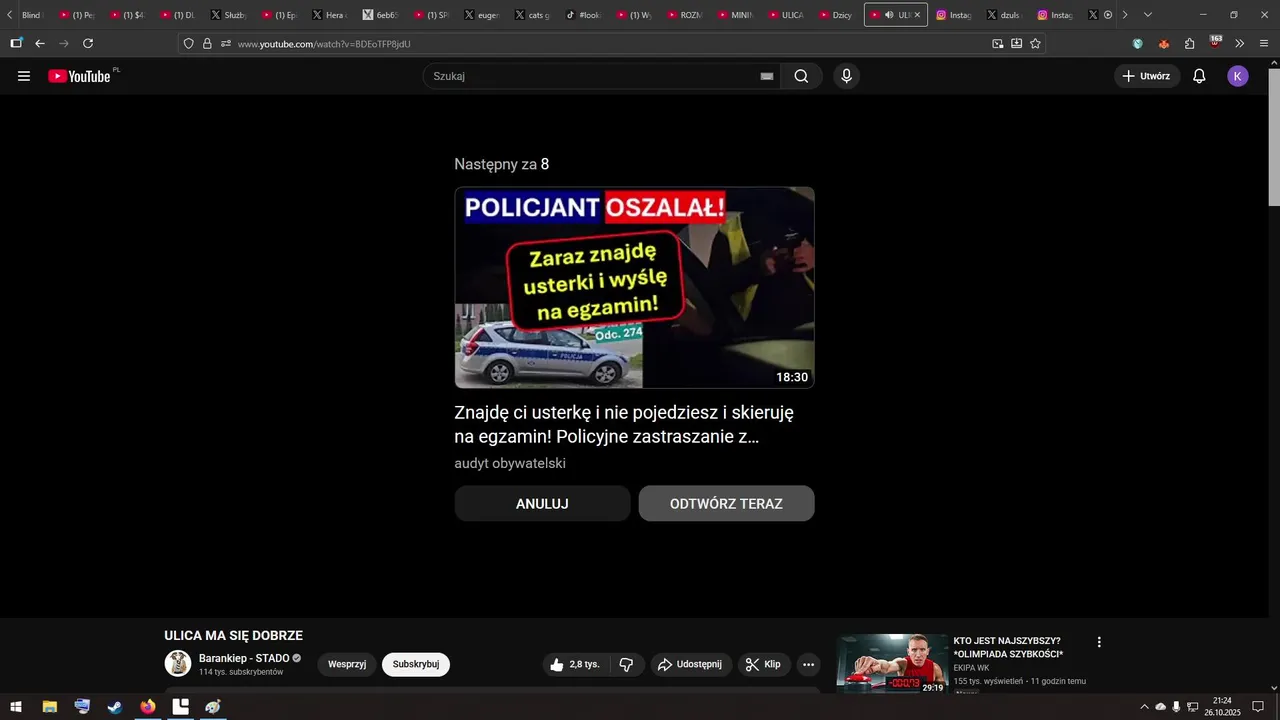
Task: Open the POLICJANT OSZALAŁ next-video thumbnail
Action: (634, 287)
